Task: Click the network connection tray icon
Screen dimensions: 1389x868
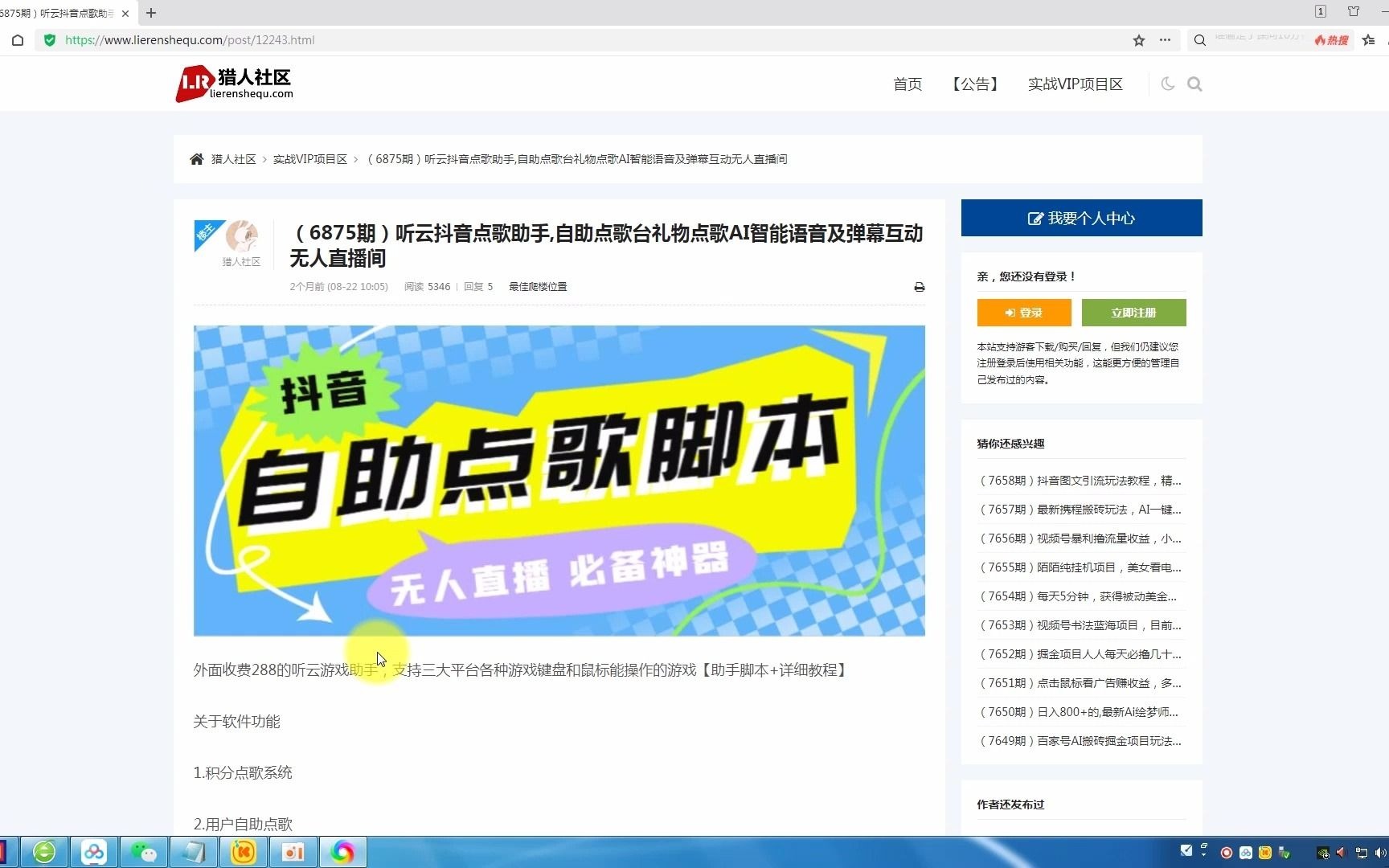Action: tap(1362, 853)
